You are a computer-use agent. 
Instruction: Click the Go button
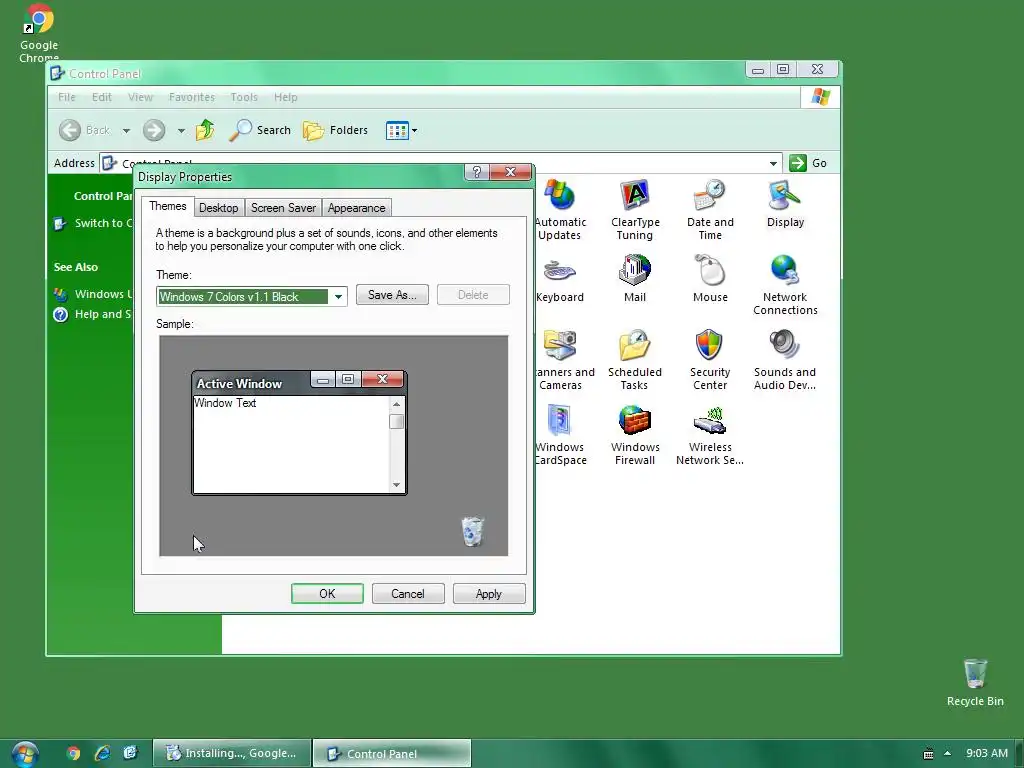(808, 163)
